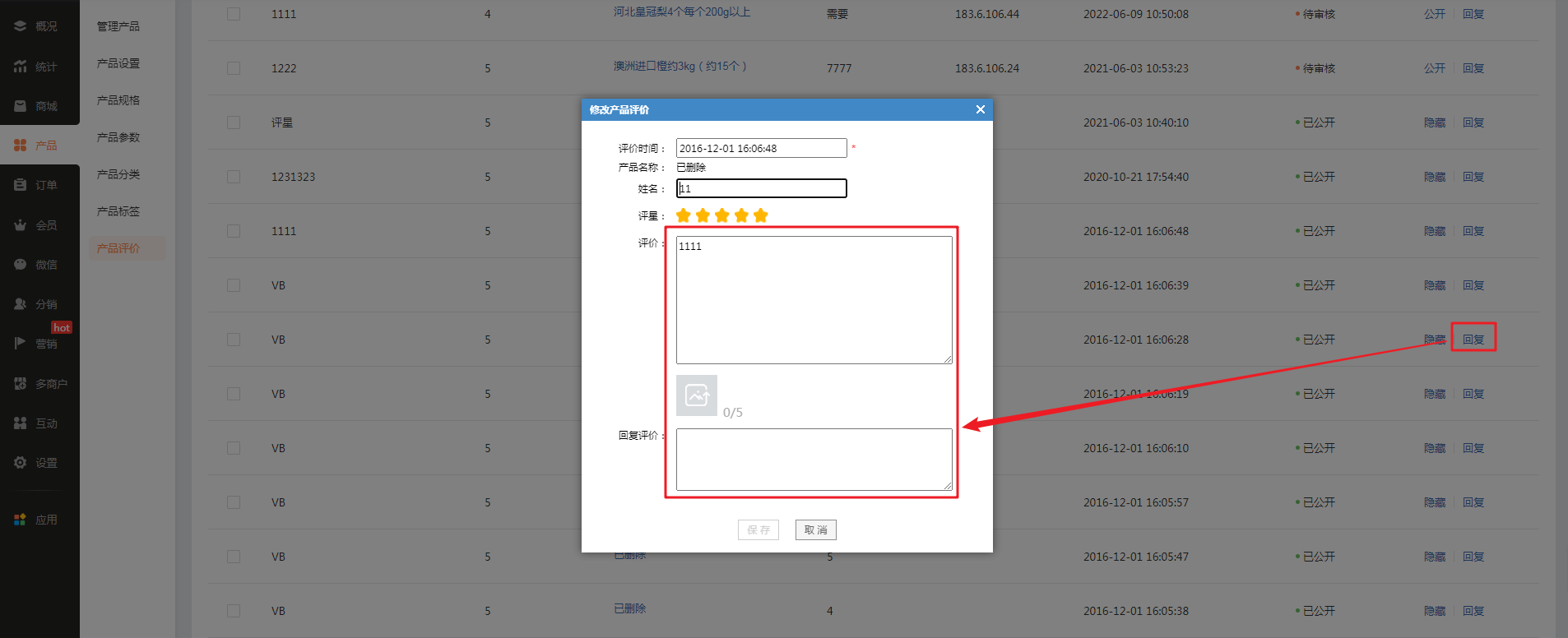Set rating to third star

point(722,215)
